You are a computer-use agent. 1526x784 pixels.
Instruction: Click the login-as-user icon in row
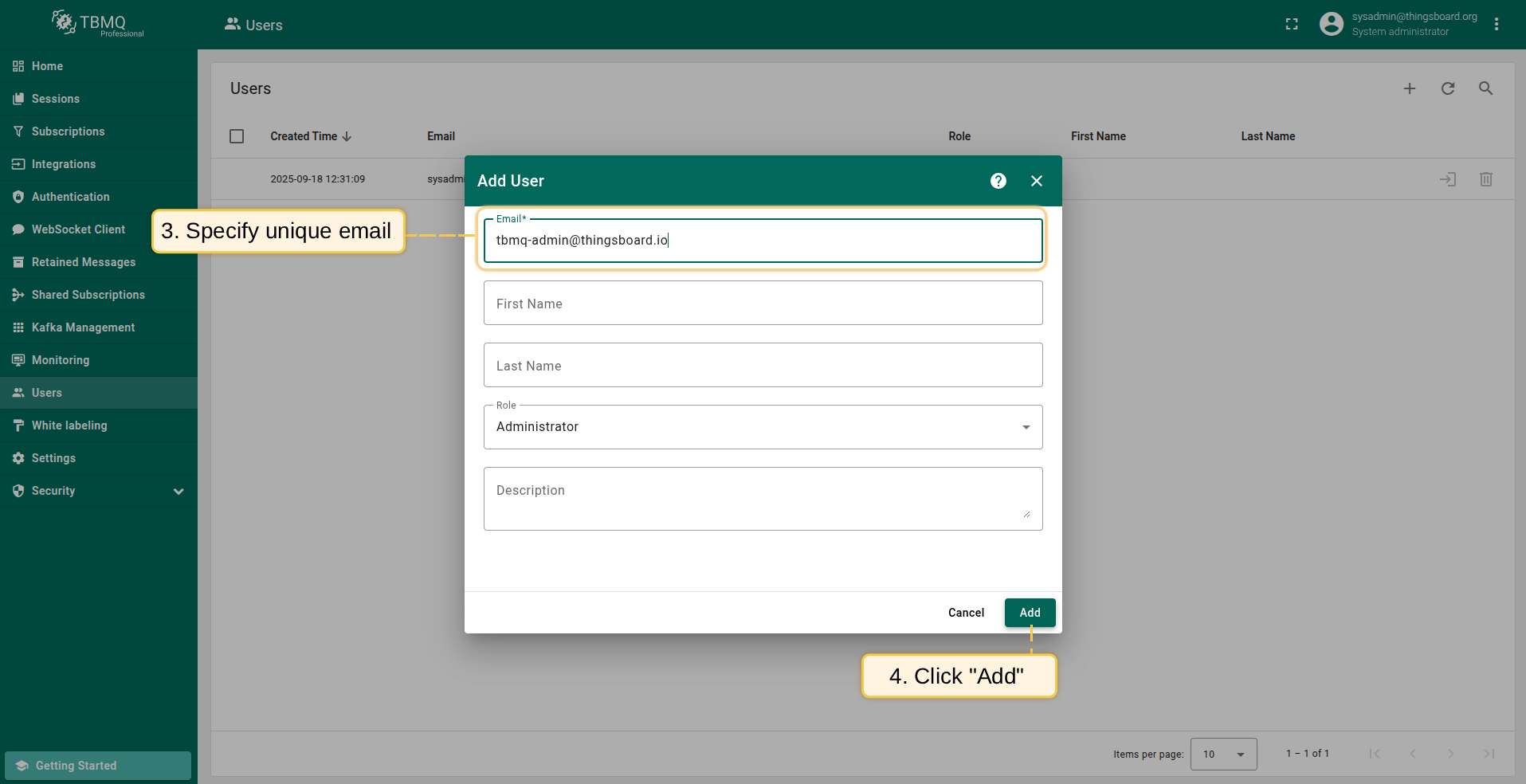(x=1447, y=179)
